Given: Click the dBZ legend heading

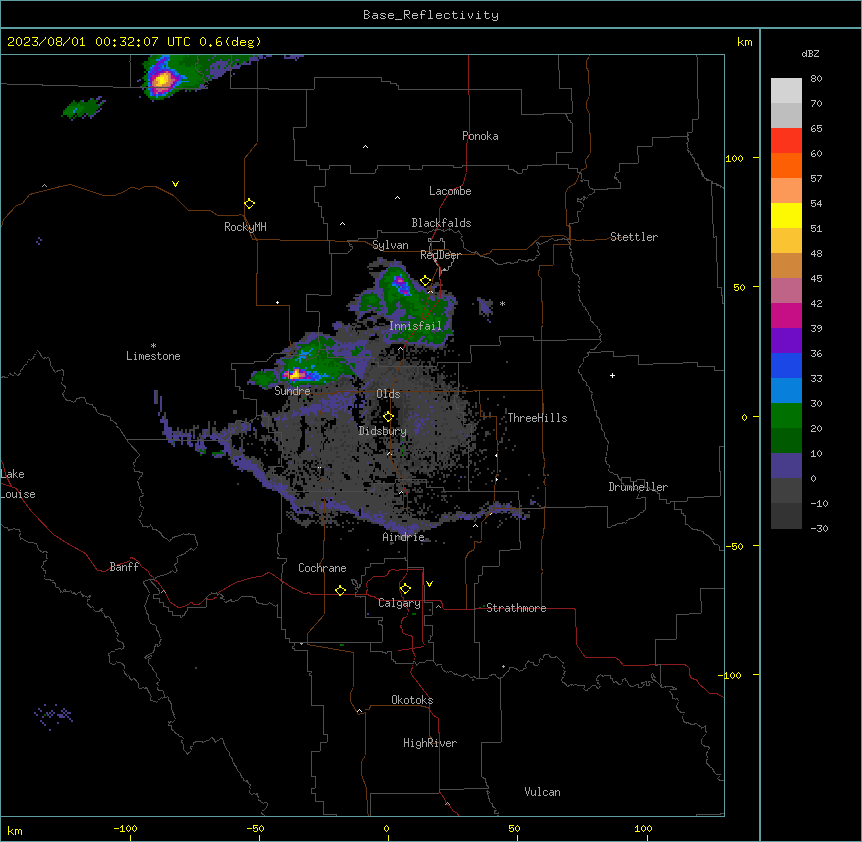Looking at the screenshot, I should [x=810, y=53].
